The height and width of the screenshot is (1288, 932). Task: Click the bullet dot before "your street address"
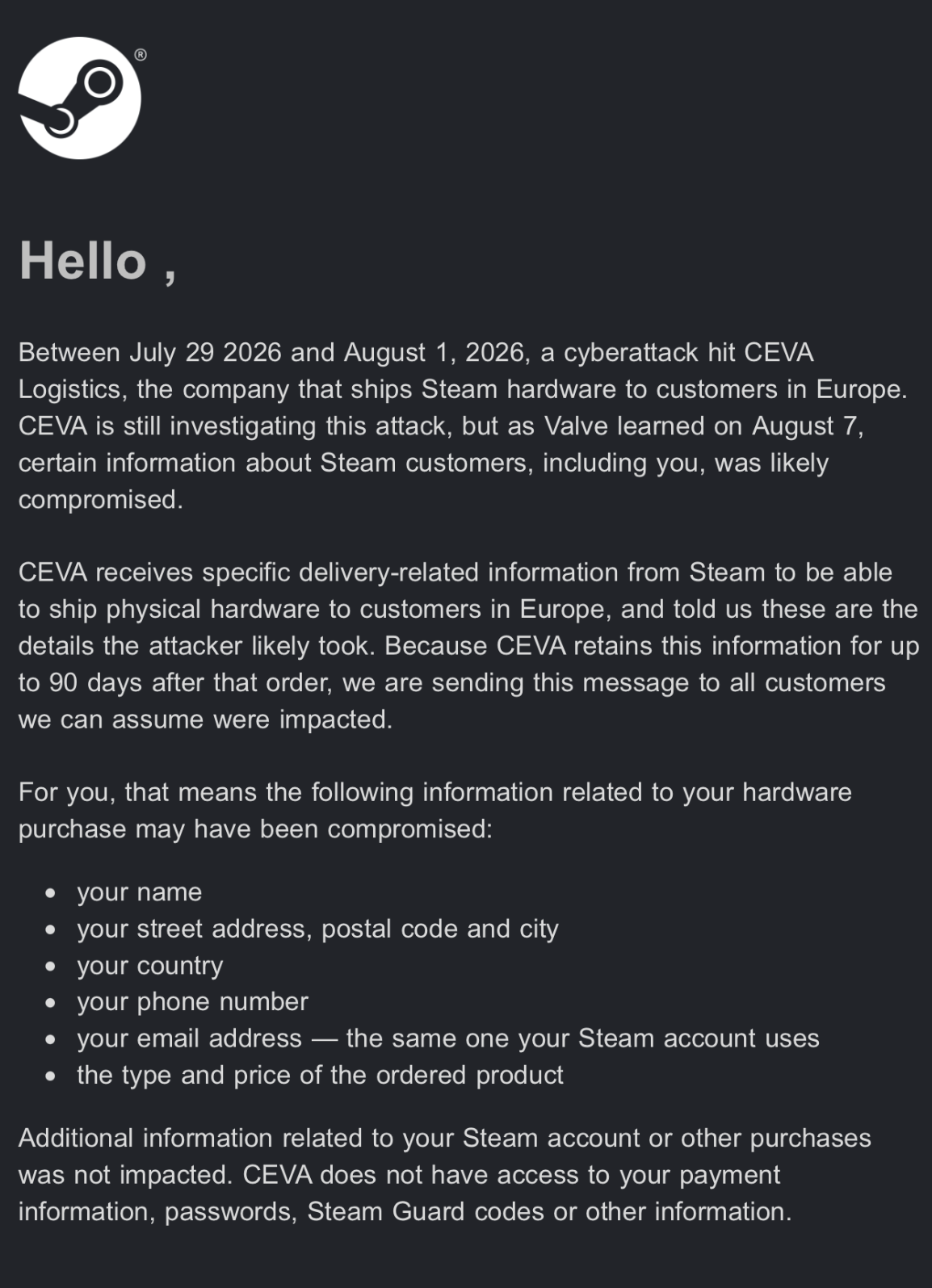point(51,930)
